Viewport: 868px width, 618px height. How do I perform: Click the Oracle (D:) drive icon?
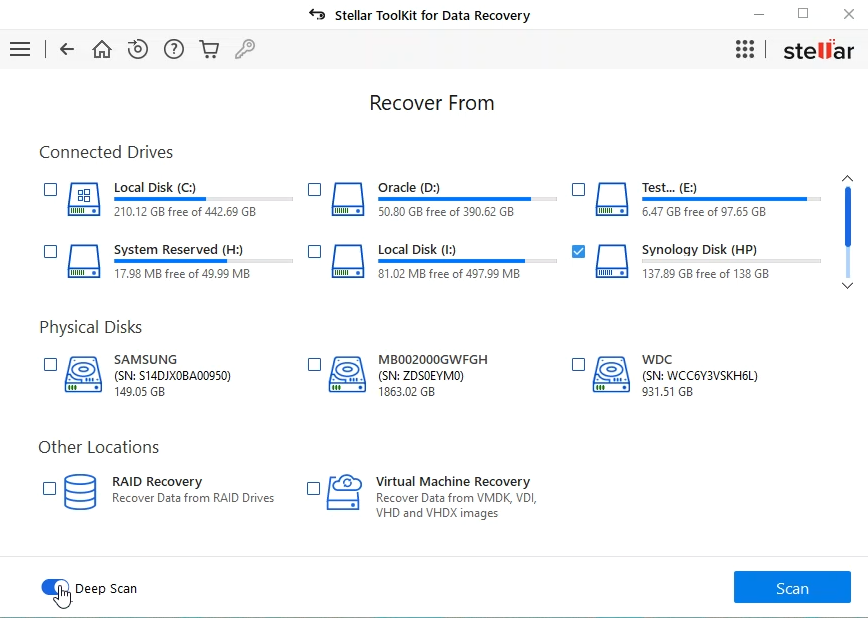click(348, 199)
